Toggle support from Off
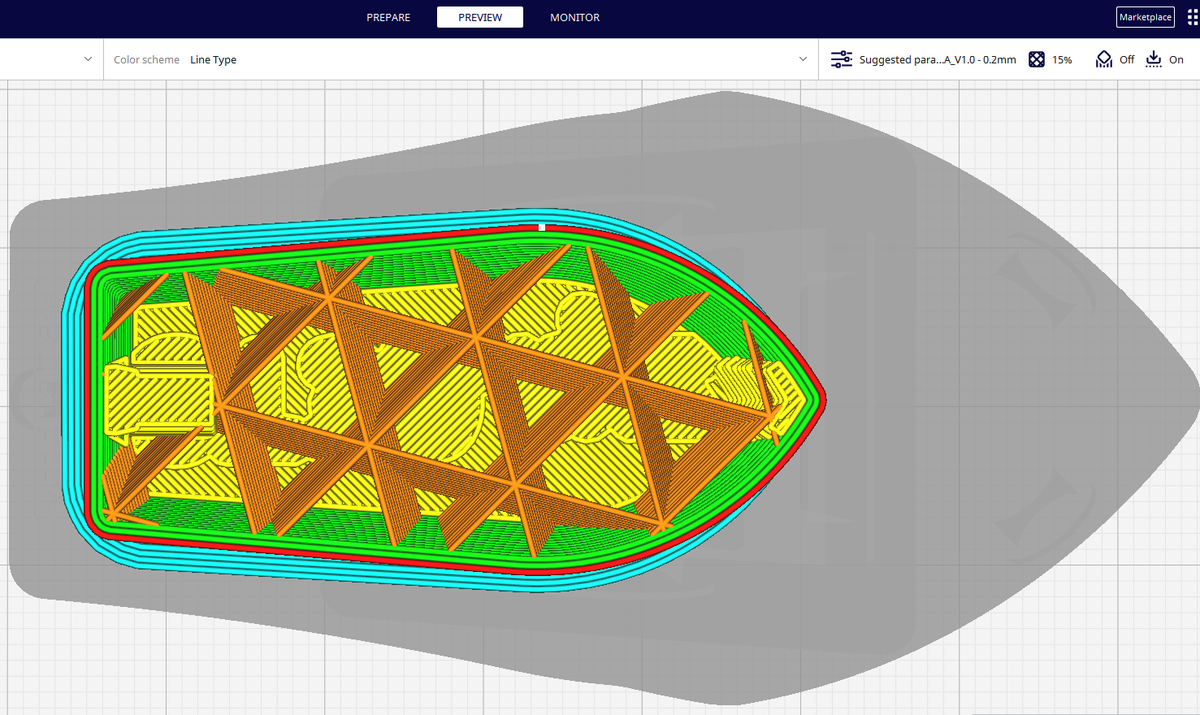Image resolution: width=1200 pixels, height=715 pixels. point(1125,59)
